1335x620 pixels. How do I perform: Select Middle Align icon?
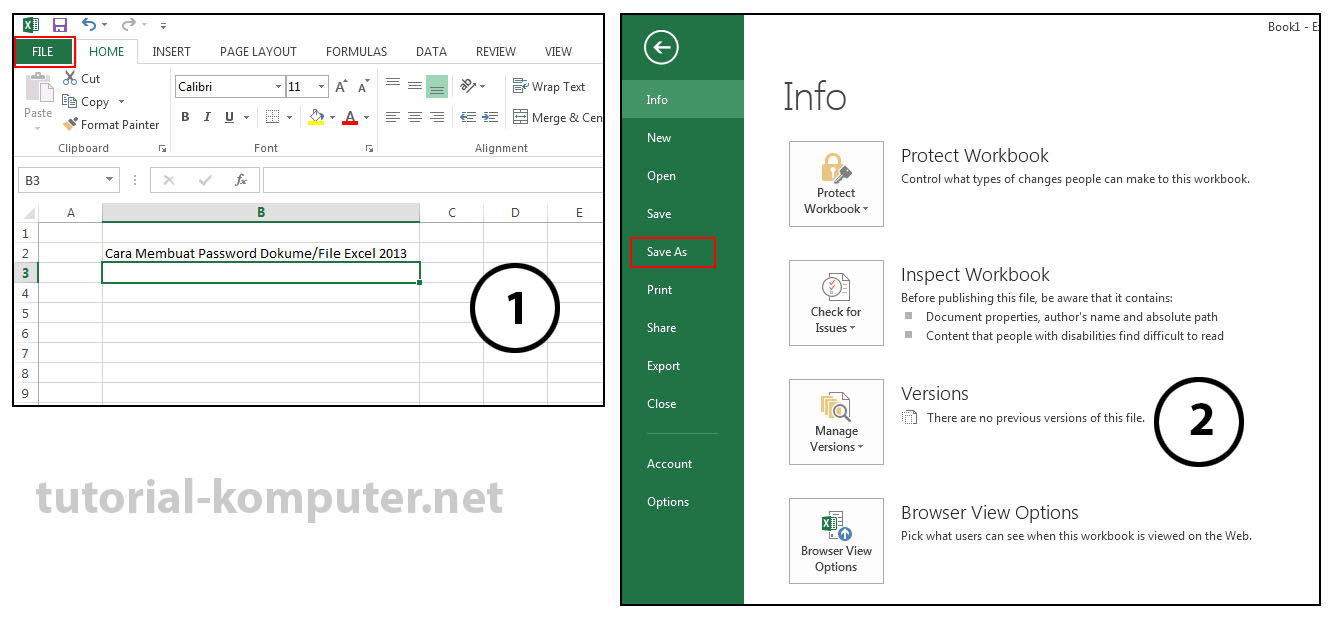415,86
